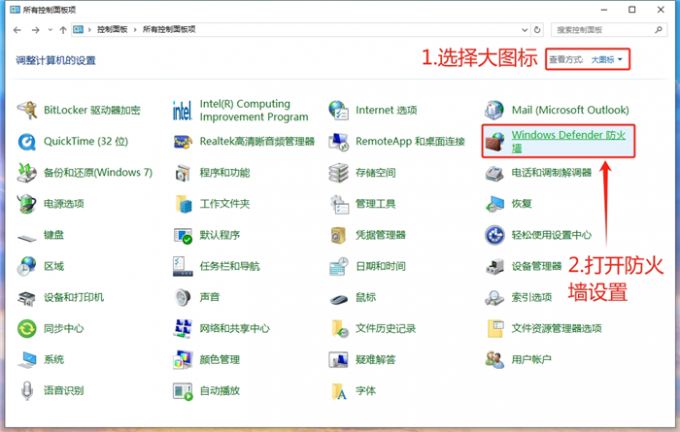The image size is (680, 432).
Task: Open the 日期和时间 icon
Action: point(338,266)
